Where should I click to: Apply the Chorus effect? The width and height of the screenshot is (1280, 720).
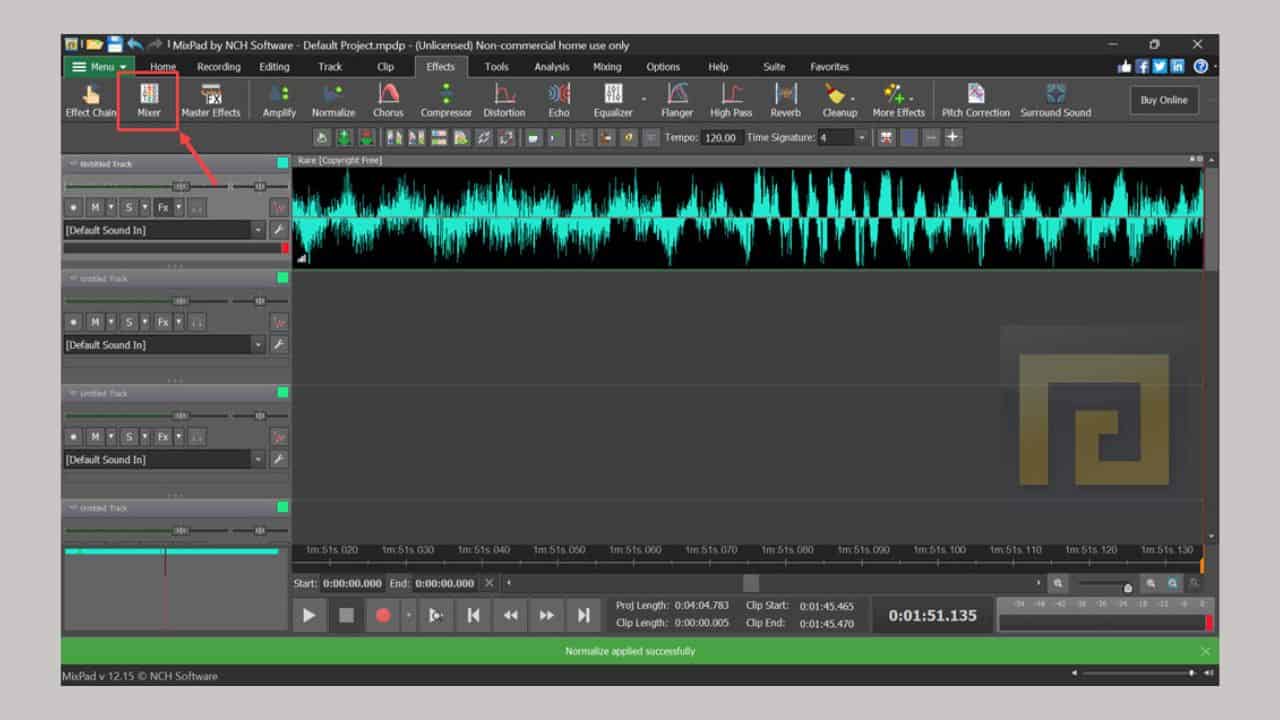click(x=388, y=100)
